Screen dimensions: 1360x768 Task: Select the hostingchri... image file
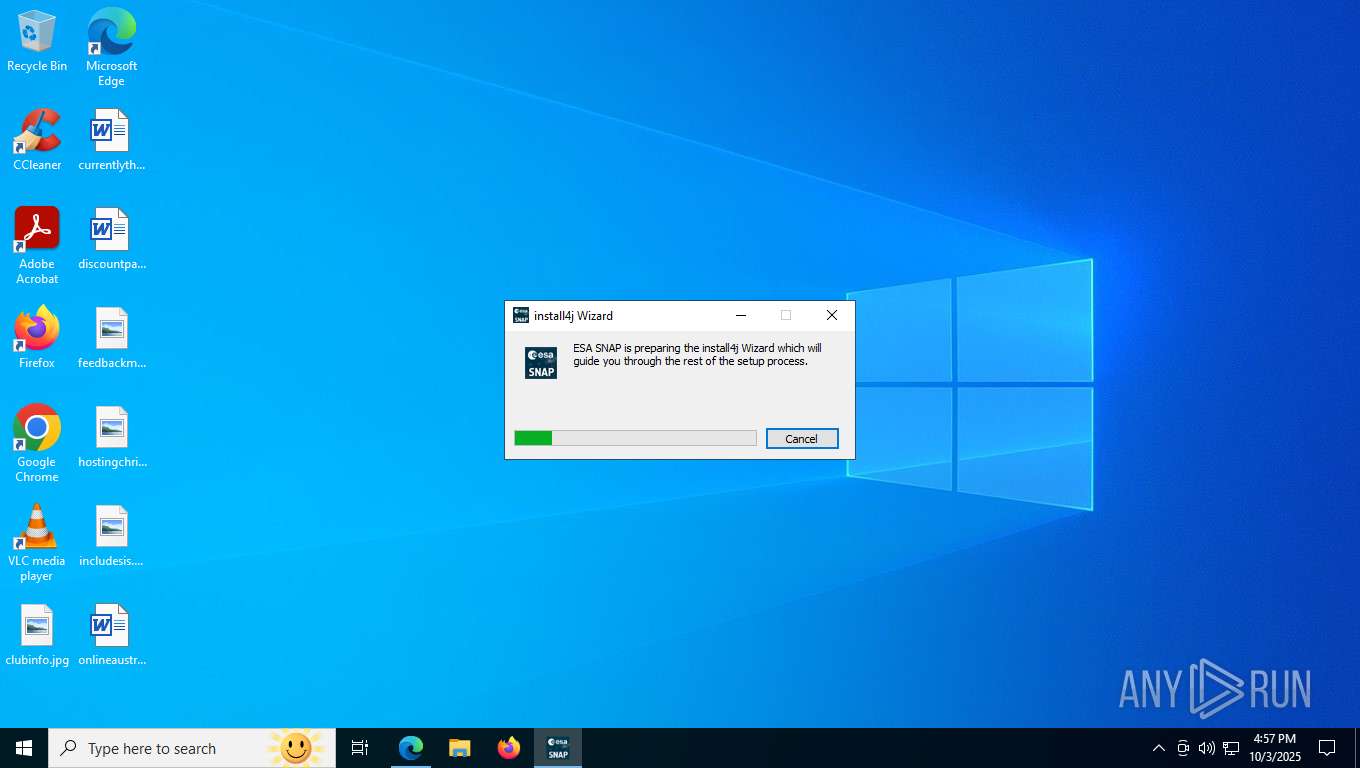[x=111, y=437]
